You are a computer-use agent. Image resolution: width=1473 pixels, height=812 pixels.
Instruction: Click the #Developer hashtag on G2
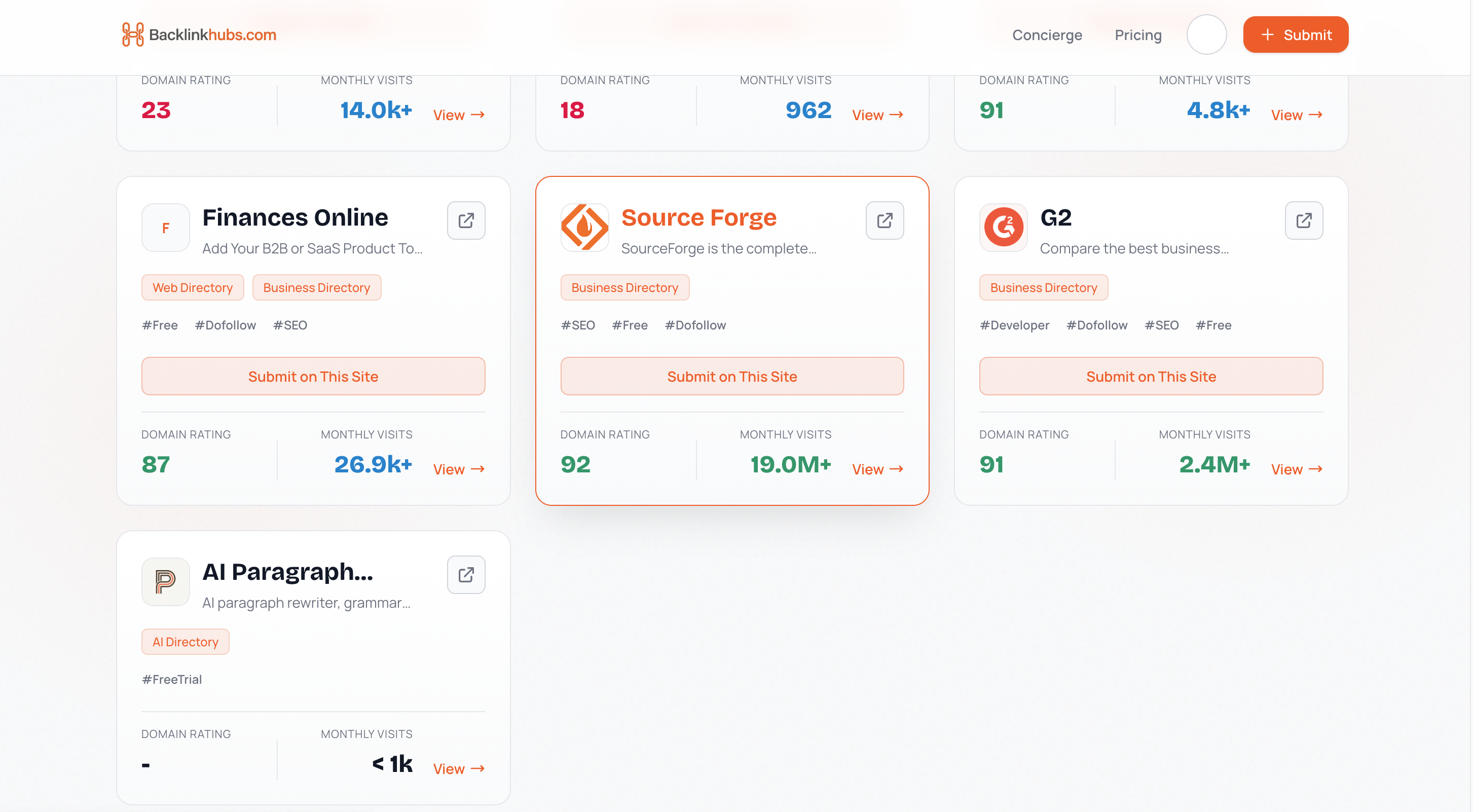pos(1014,325)
